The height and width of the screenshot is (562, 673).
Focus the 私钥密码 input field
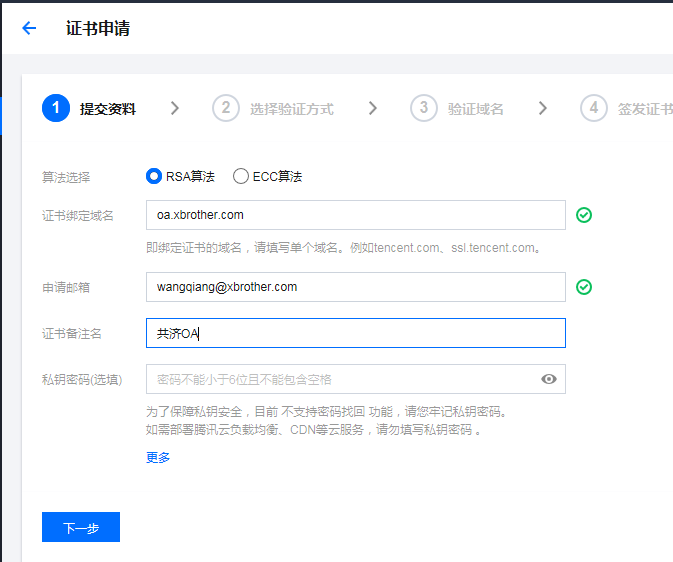[340, 379]
